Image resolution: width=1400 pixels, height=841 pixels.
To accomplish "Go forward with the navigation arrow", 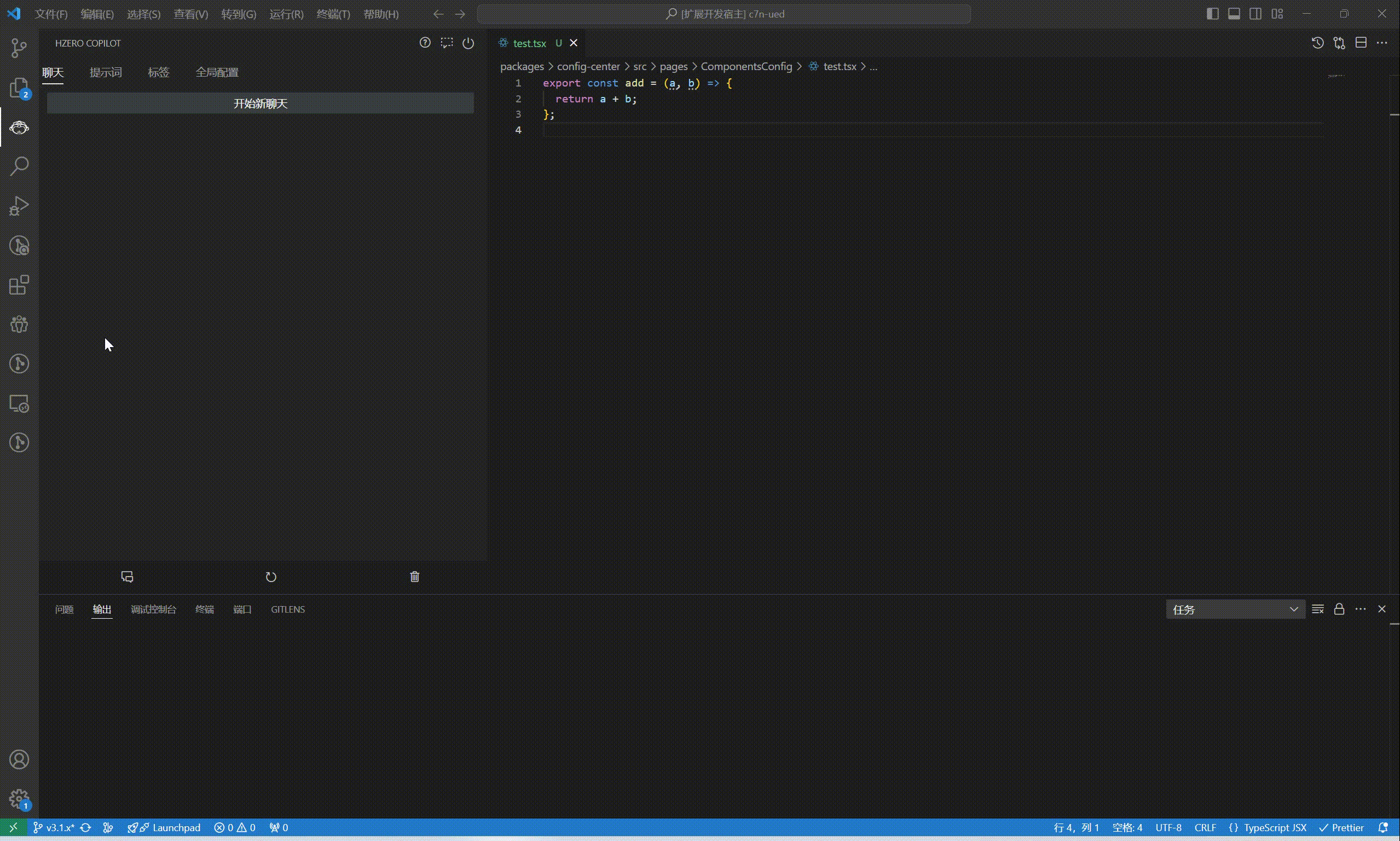I will pyautogui.click(x=460, y=14).
